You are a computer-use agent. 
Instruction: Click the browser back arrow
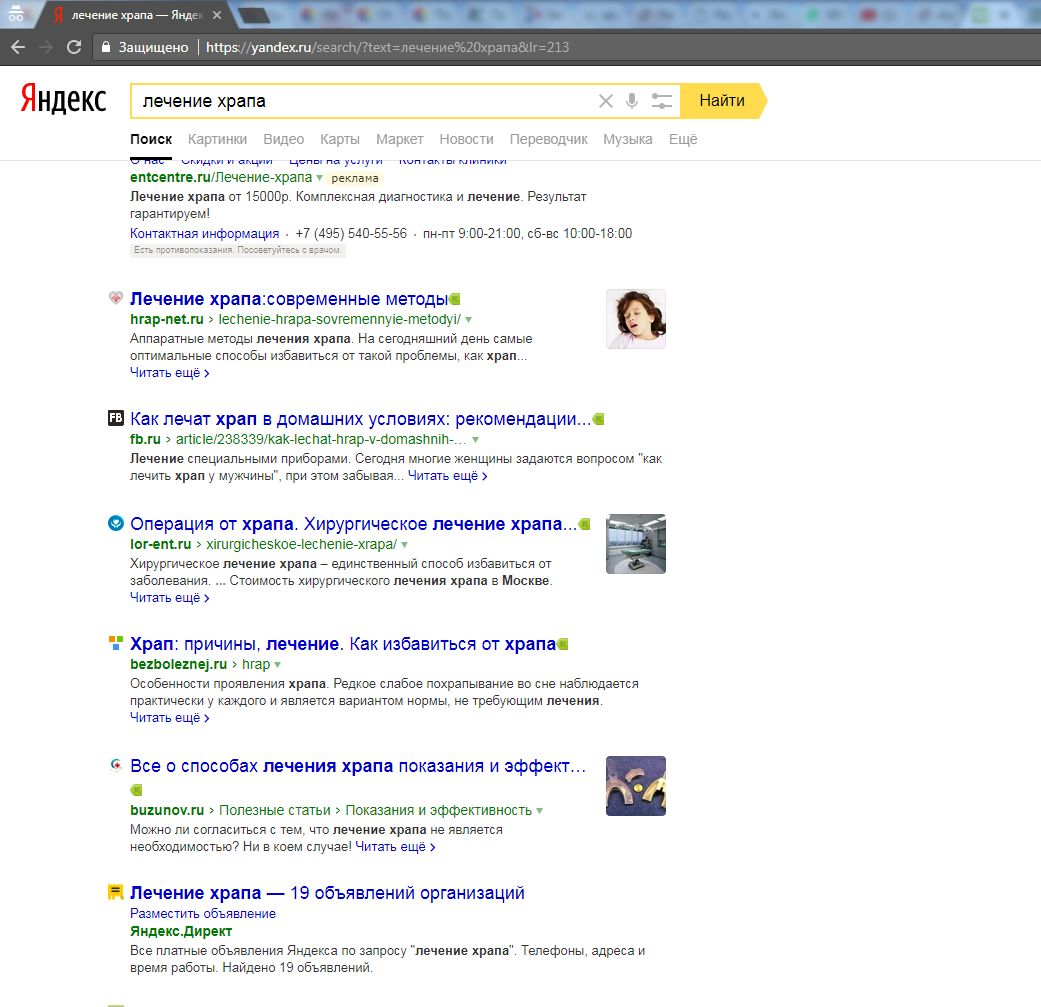coord(18,47)
